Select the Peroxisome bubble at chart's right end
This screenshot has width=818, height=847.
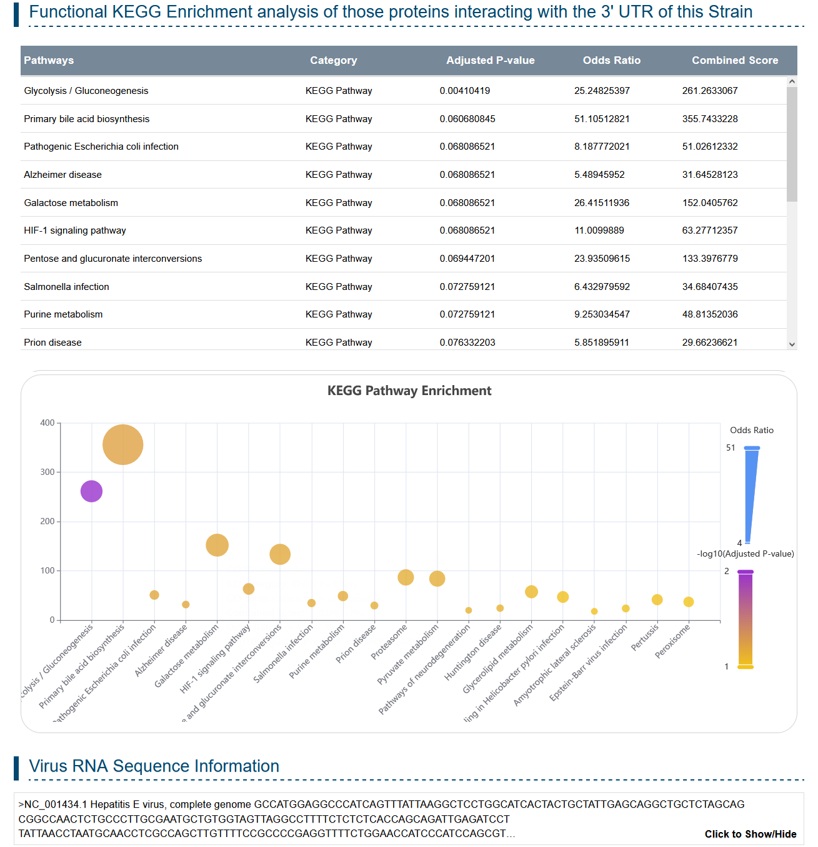pyautogui.click(x=688, y=602)
